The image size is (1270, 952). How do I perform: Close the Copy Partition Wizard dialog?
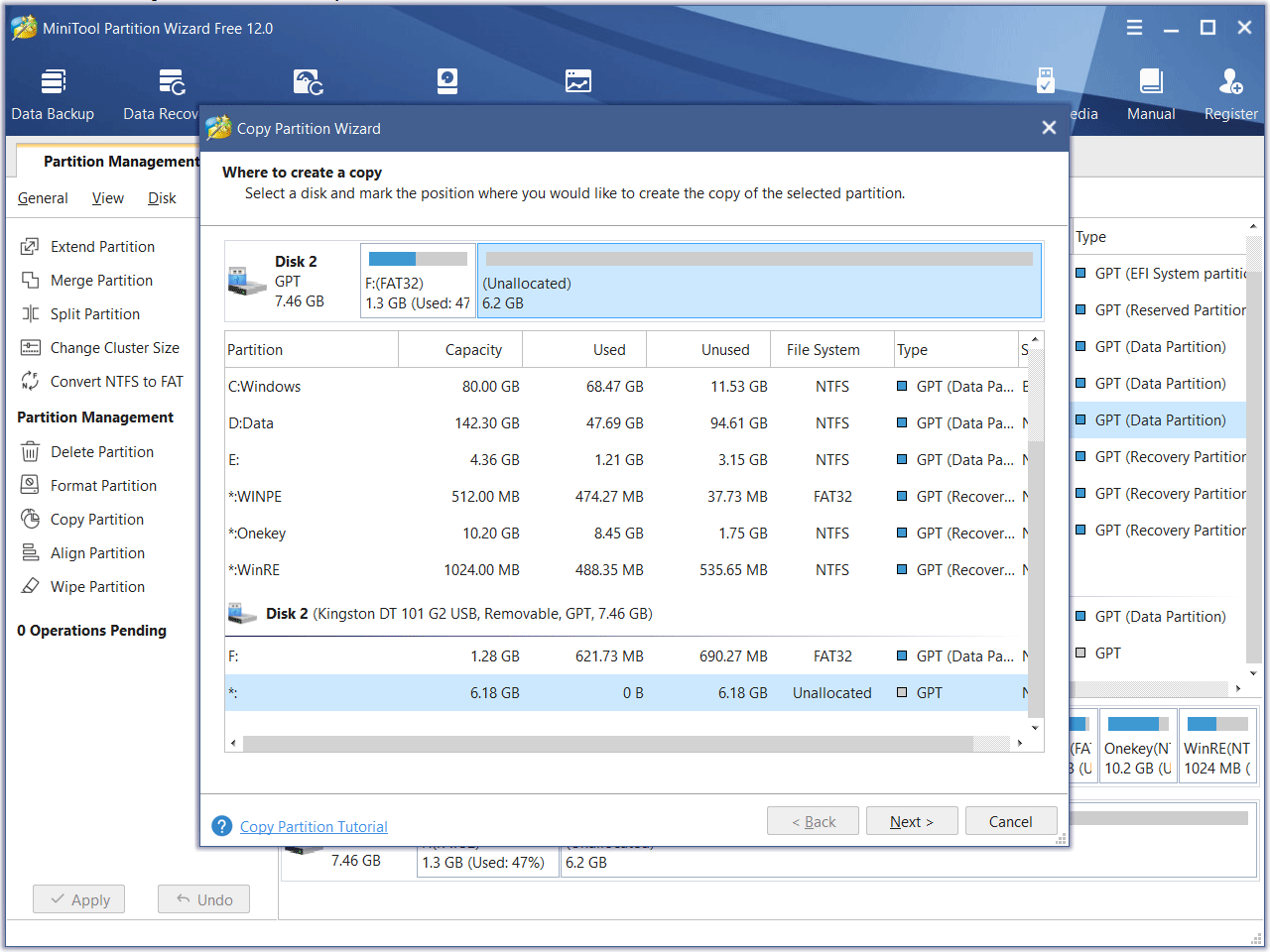[1049, 128]
